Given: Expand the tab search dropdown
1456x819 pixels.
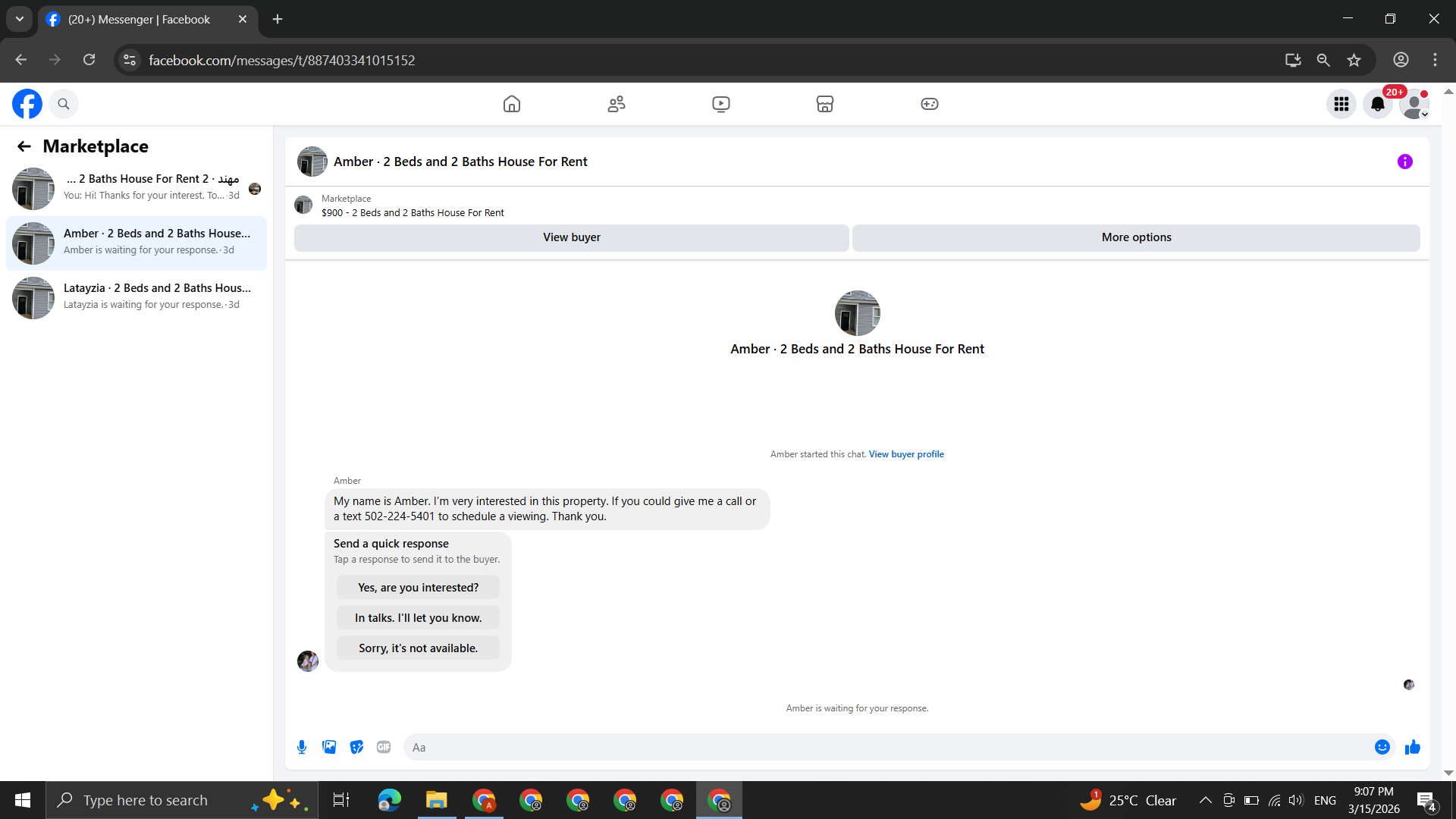Looking at the screenshot, I should tap(20, 19).
